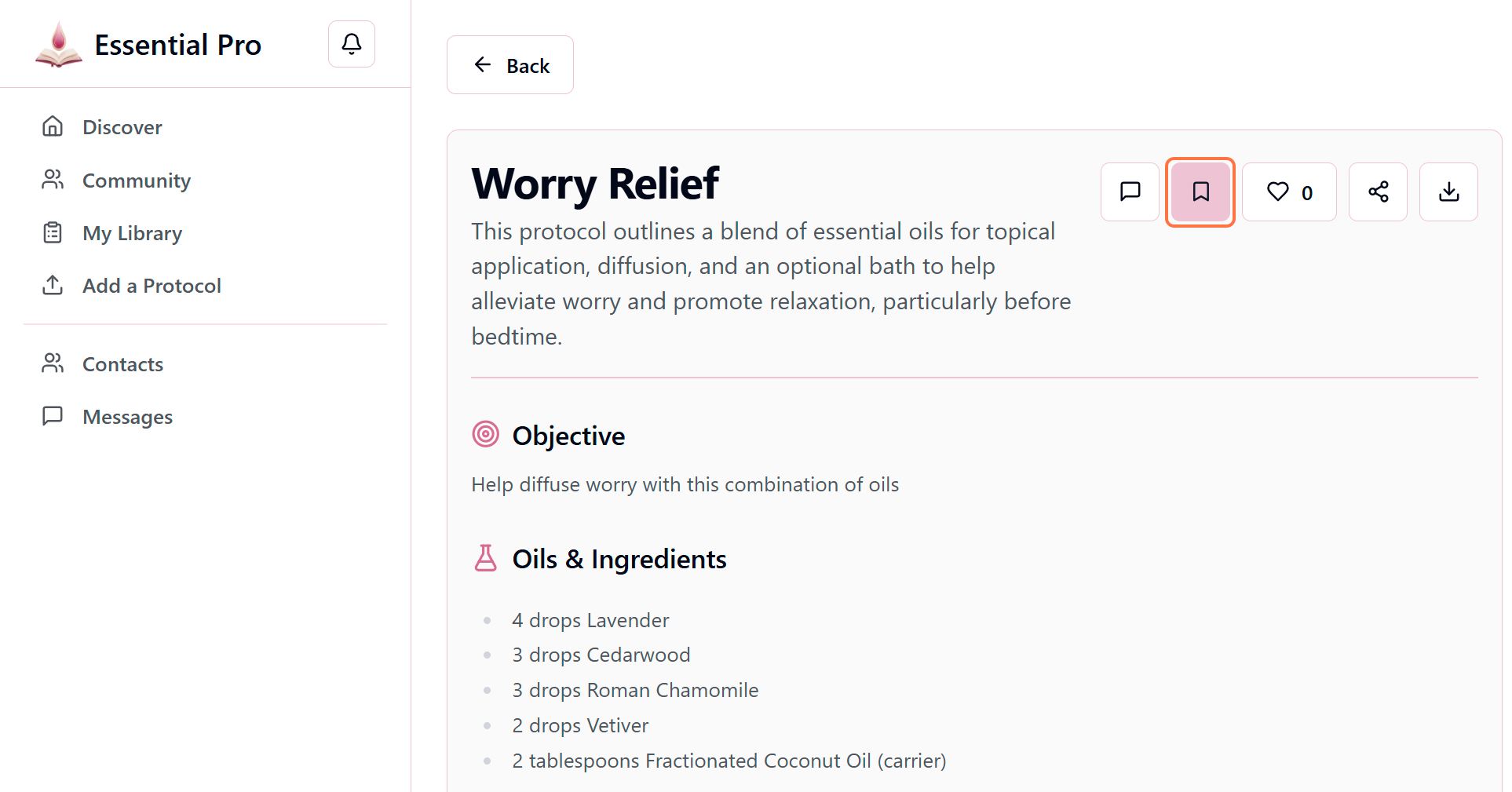The height and width of the screenshot is (792, 1512).
Task: Click the Essential Pro logo
Action: tap(59, 45)
